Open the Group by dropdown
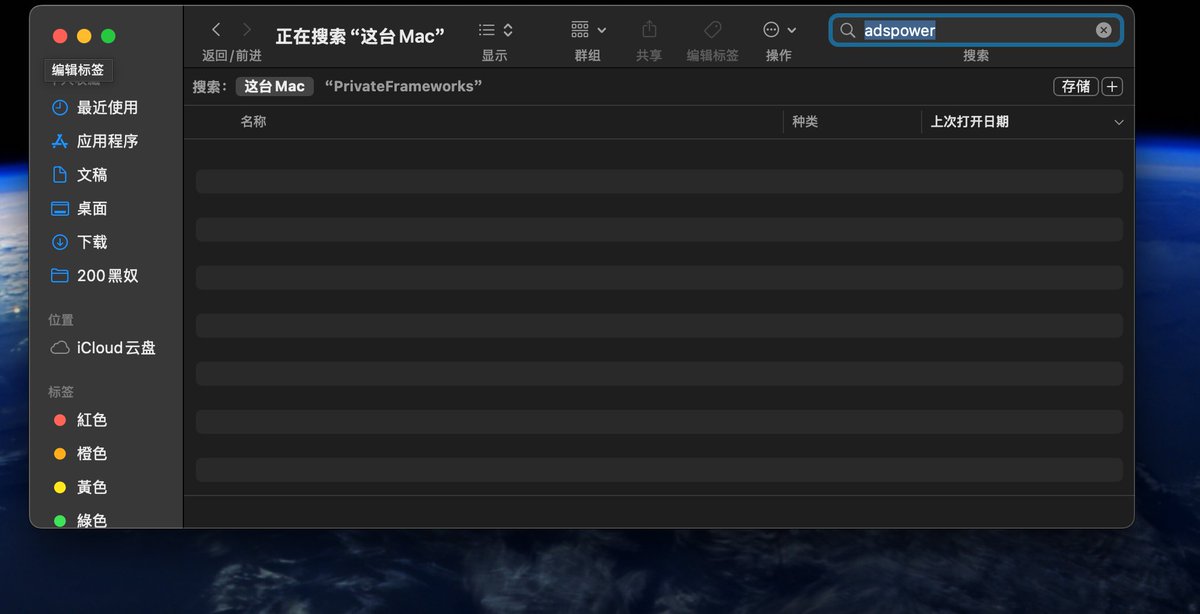1200x614 pixels. coord(588,30)
